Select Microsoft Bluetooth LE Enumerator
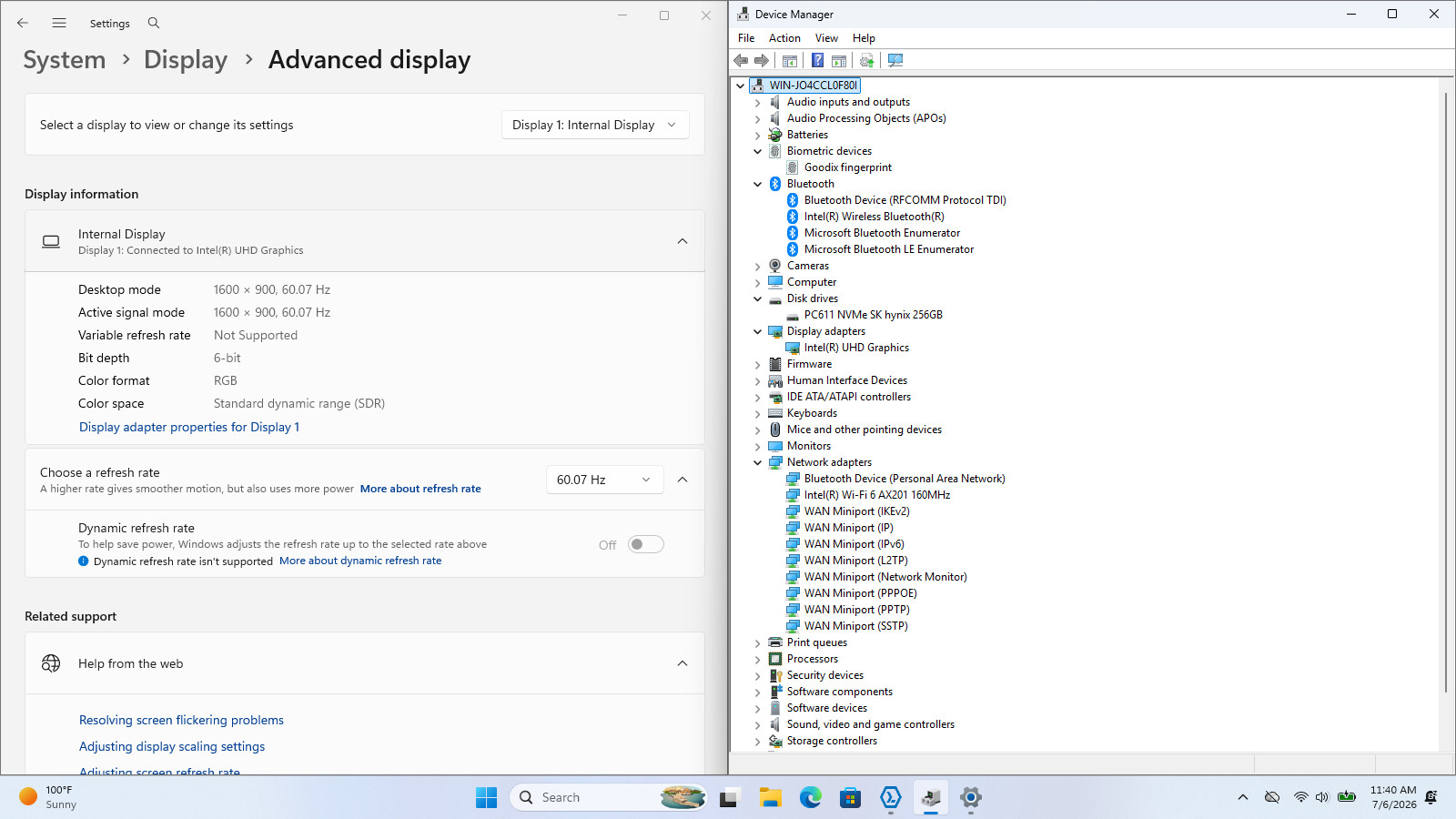1456x819 pixels. [888, 249]
